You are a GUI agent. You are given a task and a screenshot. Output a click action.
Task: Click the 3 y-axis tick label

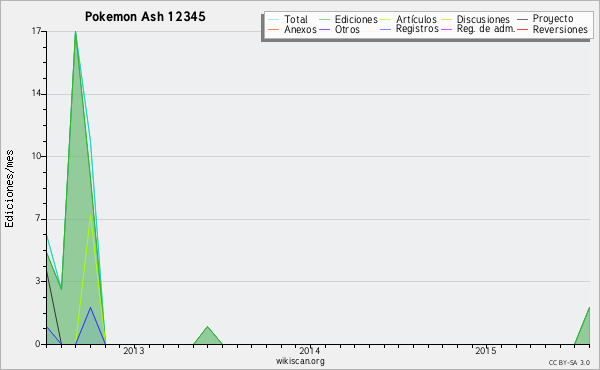click(x=38, y=281)
